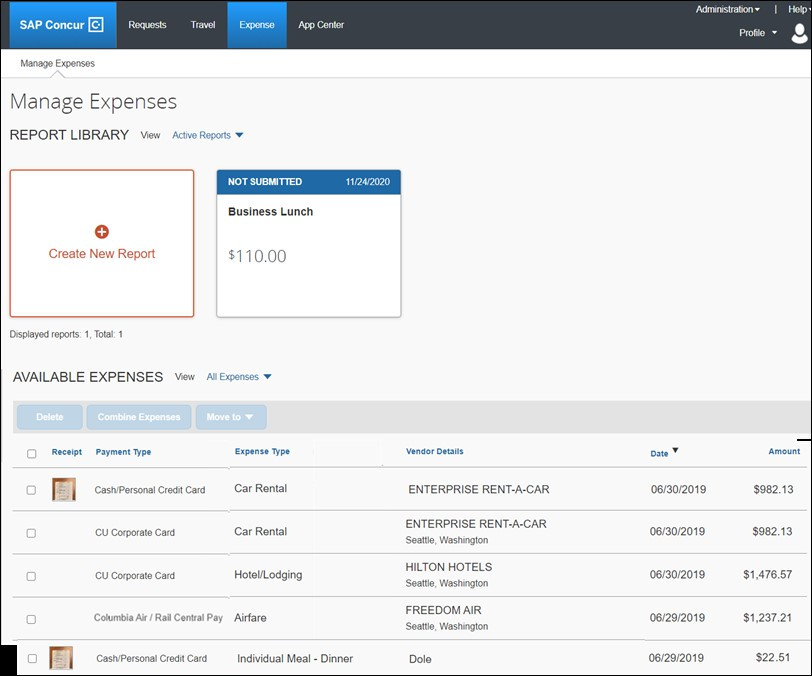Viewport: 812px width, 676px height.
Task: Expand the Administration menu
Action: click(x=727, y=9)
